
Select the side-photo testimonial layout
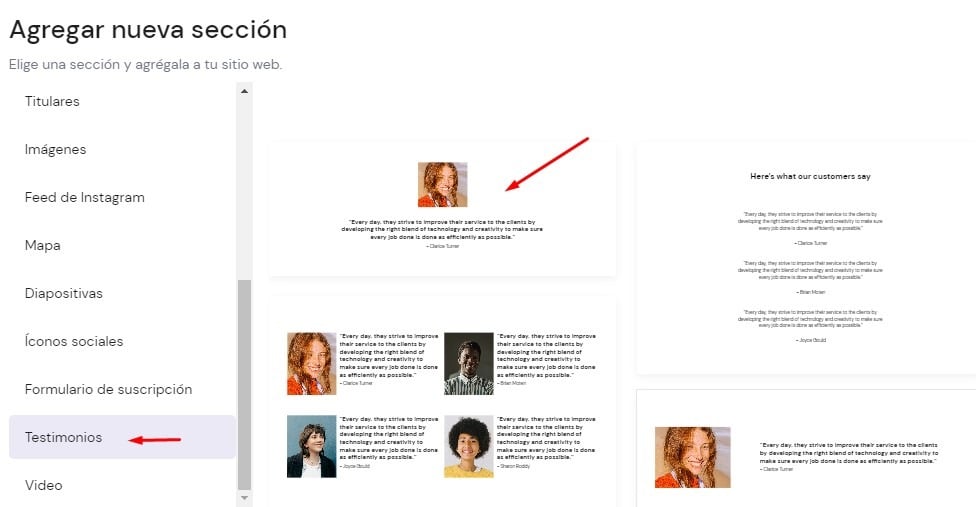806,450
